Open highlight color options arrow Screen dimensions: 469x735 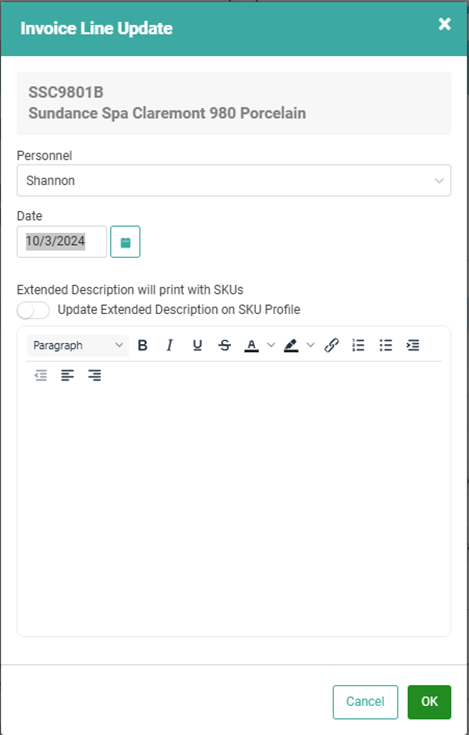point(310,345)
